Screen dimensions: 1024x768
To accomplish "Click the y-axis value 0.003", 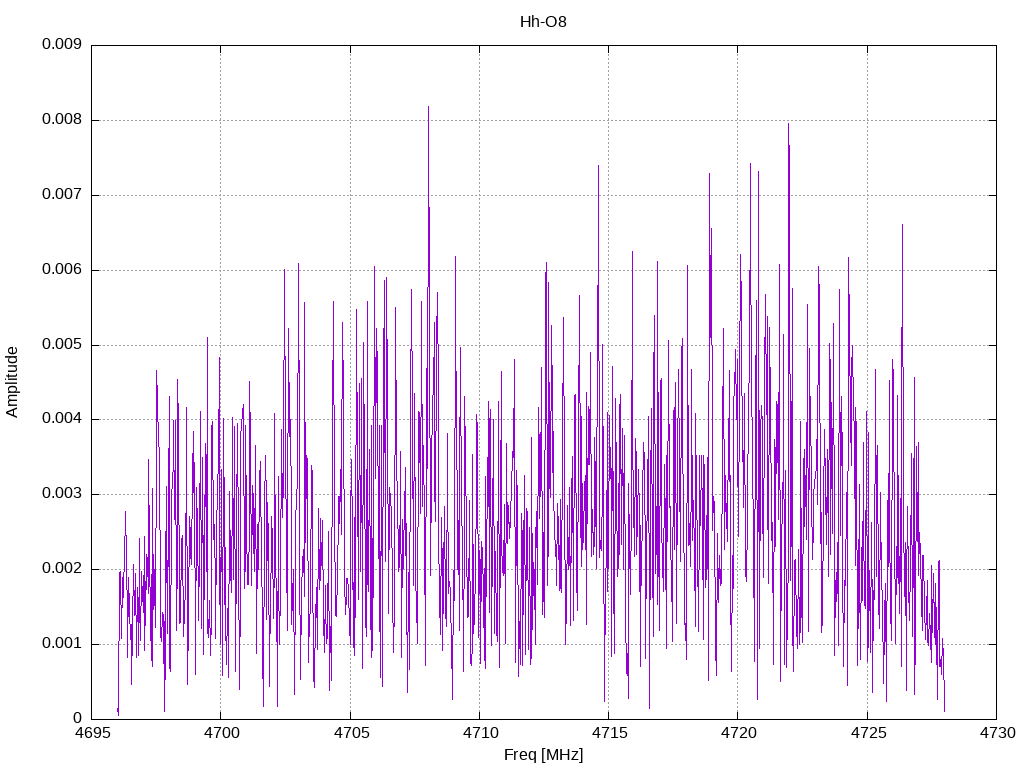I will pyautogui.click(x=62, y=494).
